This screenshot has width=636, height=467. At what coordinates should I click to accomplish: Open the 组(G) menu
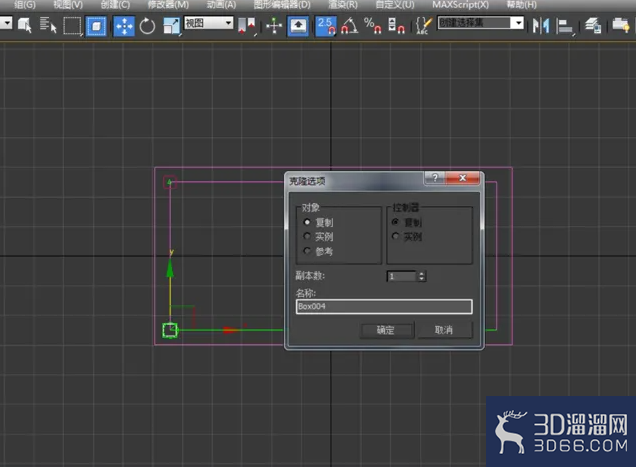point(25,5)
